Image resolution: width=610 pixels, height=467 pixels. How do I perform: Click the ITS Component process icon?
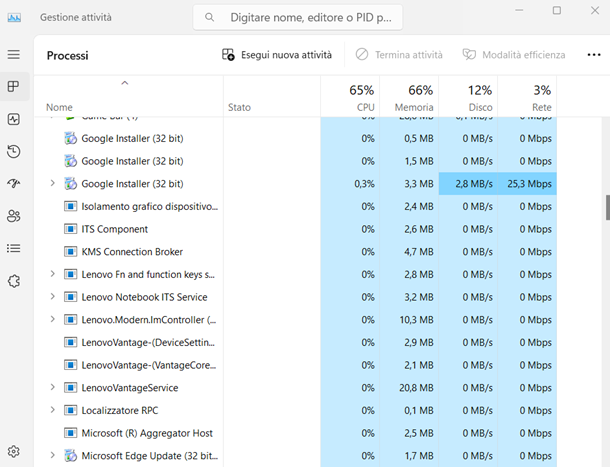point(70,229)
